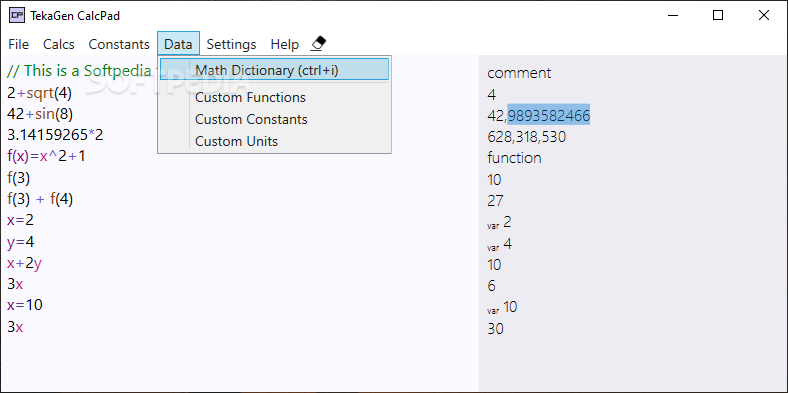The image size is (788, 393).
Task: Minimize the CalcPad window
Action: (x=672, y=16)
